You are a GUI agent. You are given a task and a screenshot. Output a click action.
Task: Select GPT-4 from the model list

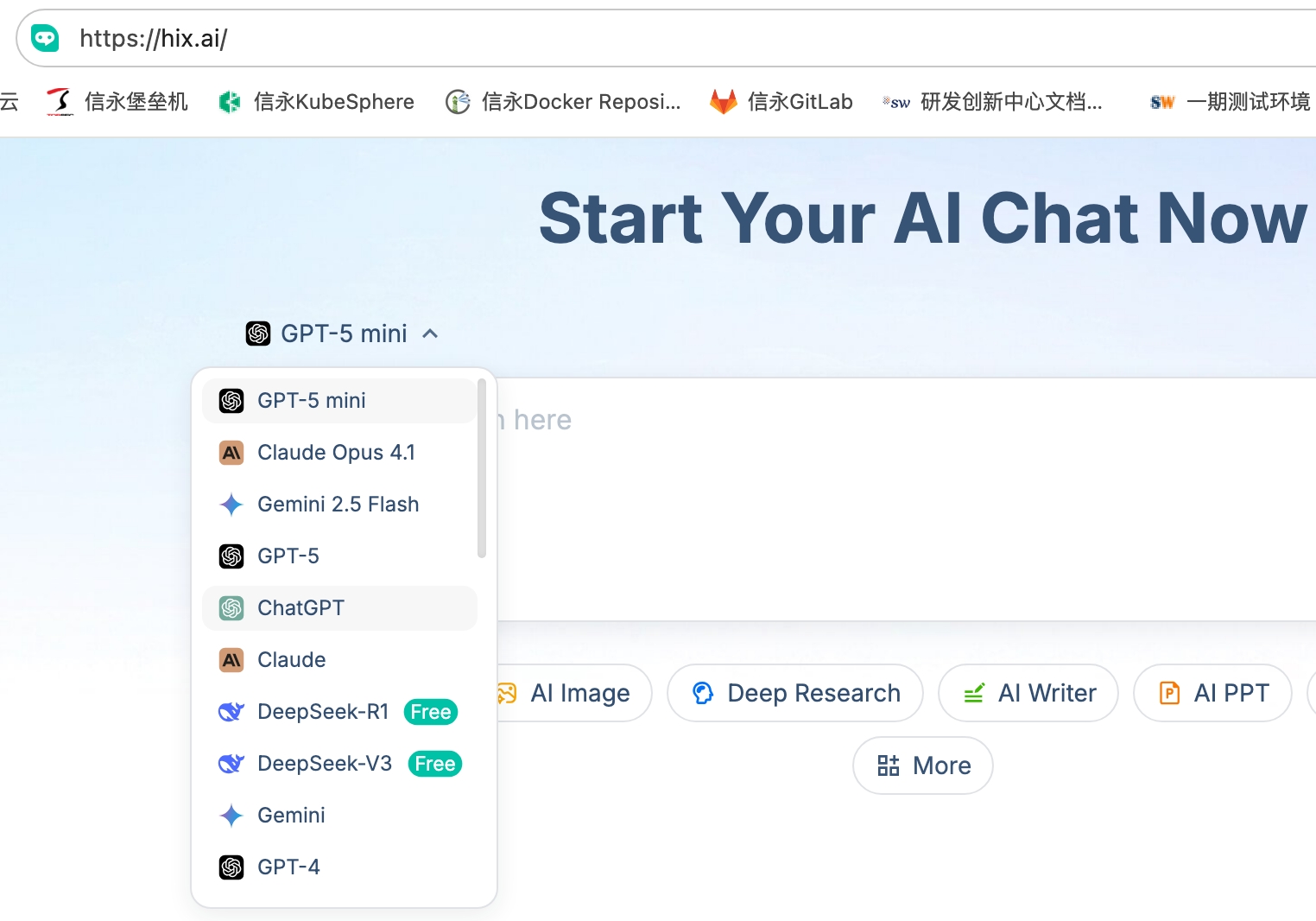pyautogui.click(x=339, y=867)
